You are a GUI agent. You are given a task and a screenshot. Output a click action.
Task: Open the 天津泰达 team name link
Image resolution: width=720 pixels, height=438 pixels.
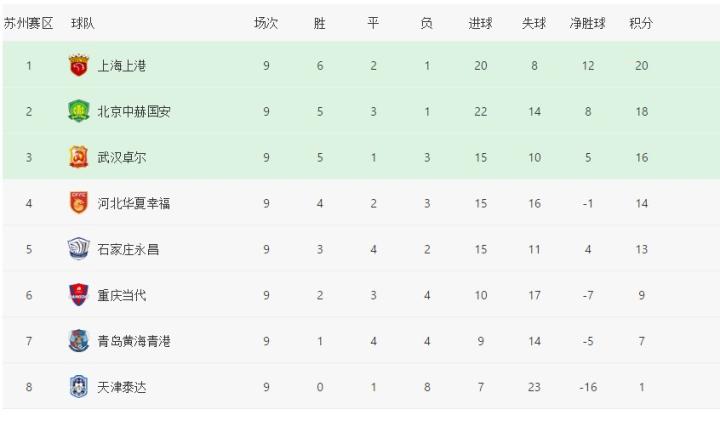point(121,387)
